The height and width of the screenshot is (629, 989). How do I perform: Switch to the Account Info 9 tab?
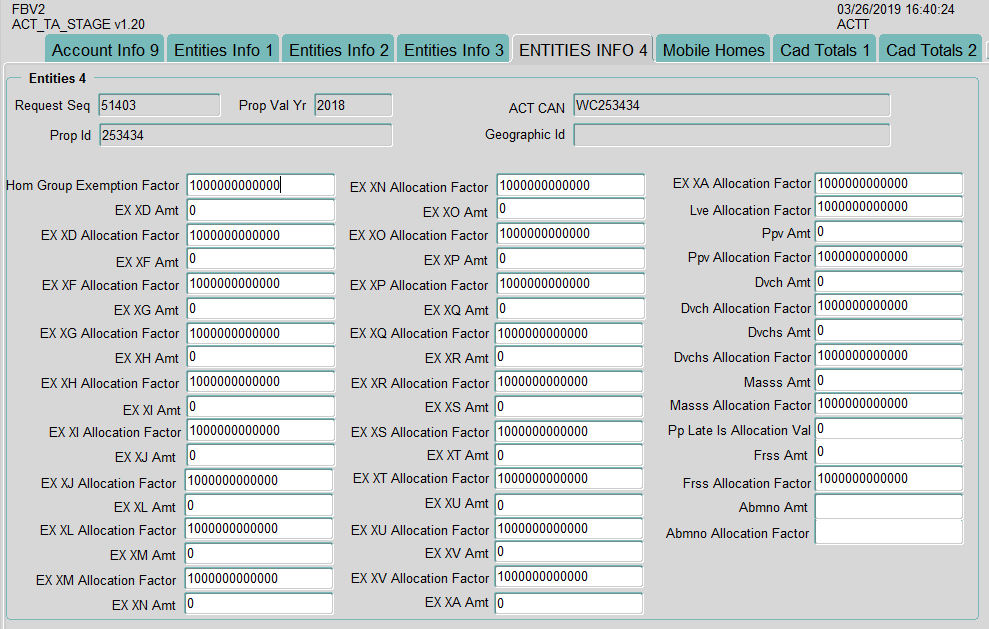[105, 50]
